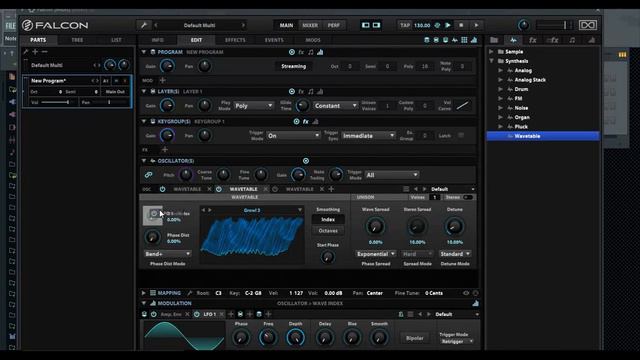The height and width of the screenshot is (360, 640).
Task: Click the wavetable 3D waveform display
Action: pyautogui.click(x=252, y=237)
